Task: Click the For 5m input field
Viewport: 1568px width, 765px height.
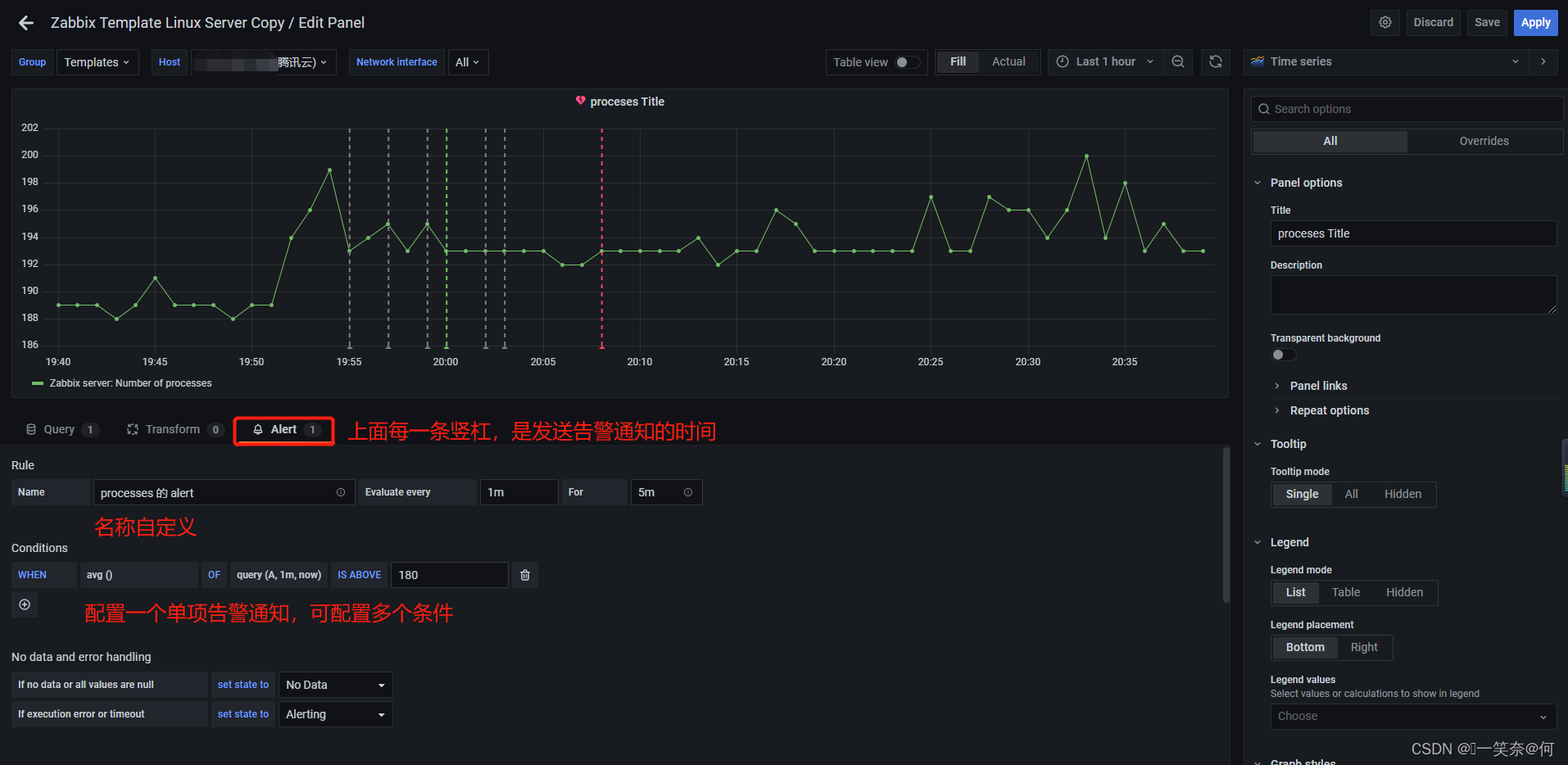Action: pos(666,492)
